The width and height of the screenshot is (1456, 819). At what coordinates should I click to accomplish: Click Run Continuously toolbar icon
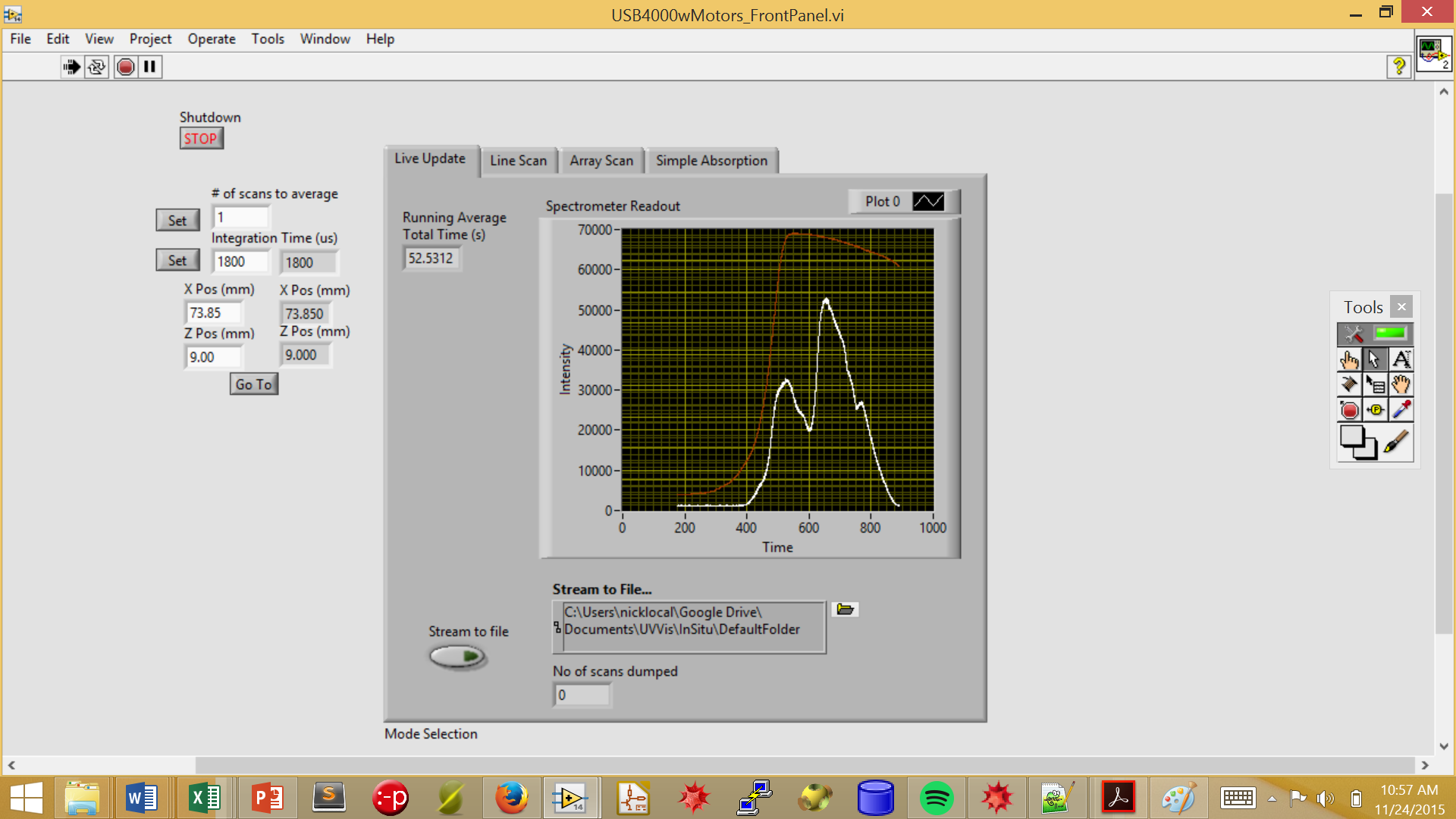[x=96, y=67]
